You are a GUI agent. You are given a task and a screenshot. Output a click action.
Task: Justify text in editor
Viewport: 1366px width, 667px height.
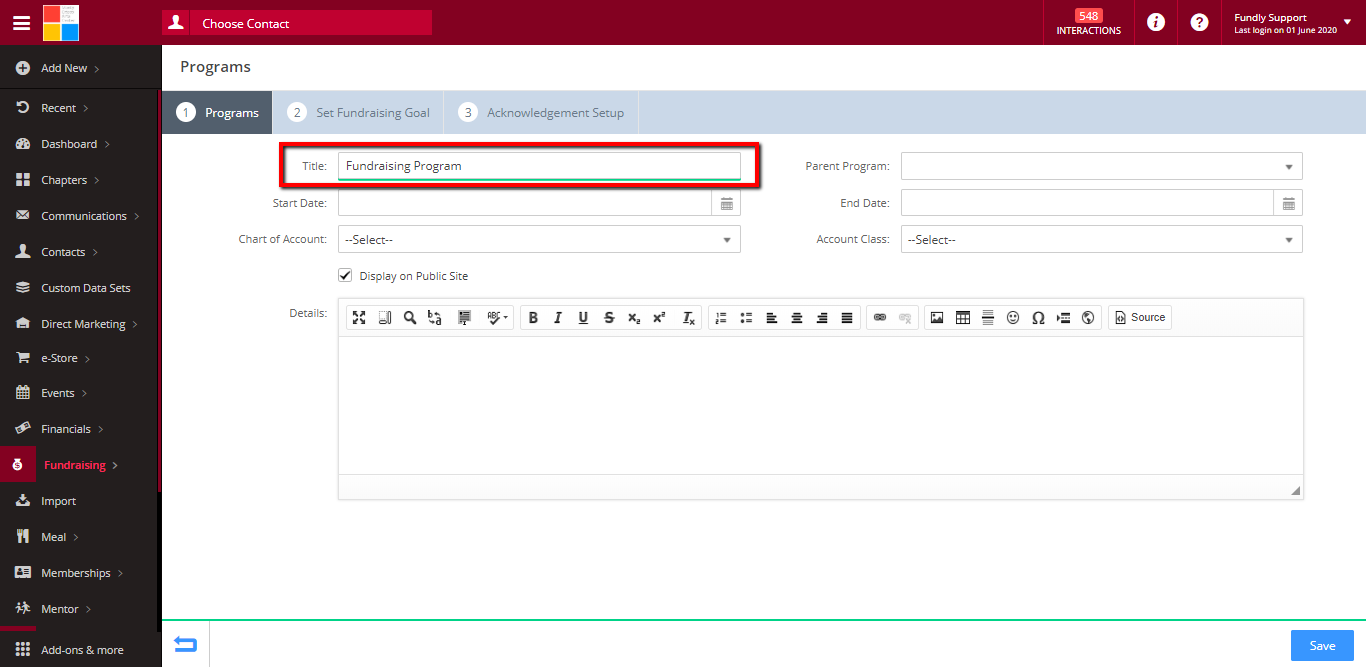point(847,317)
